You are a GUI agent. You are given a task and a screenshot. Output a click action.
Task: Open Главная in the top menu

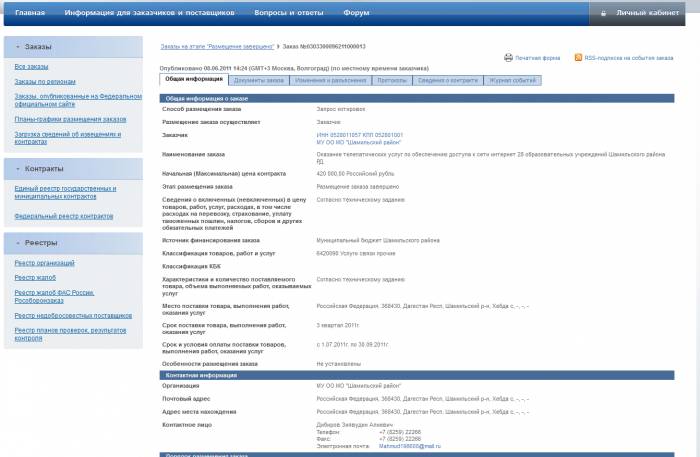pos(30,14)
